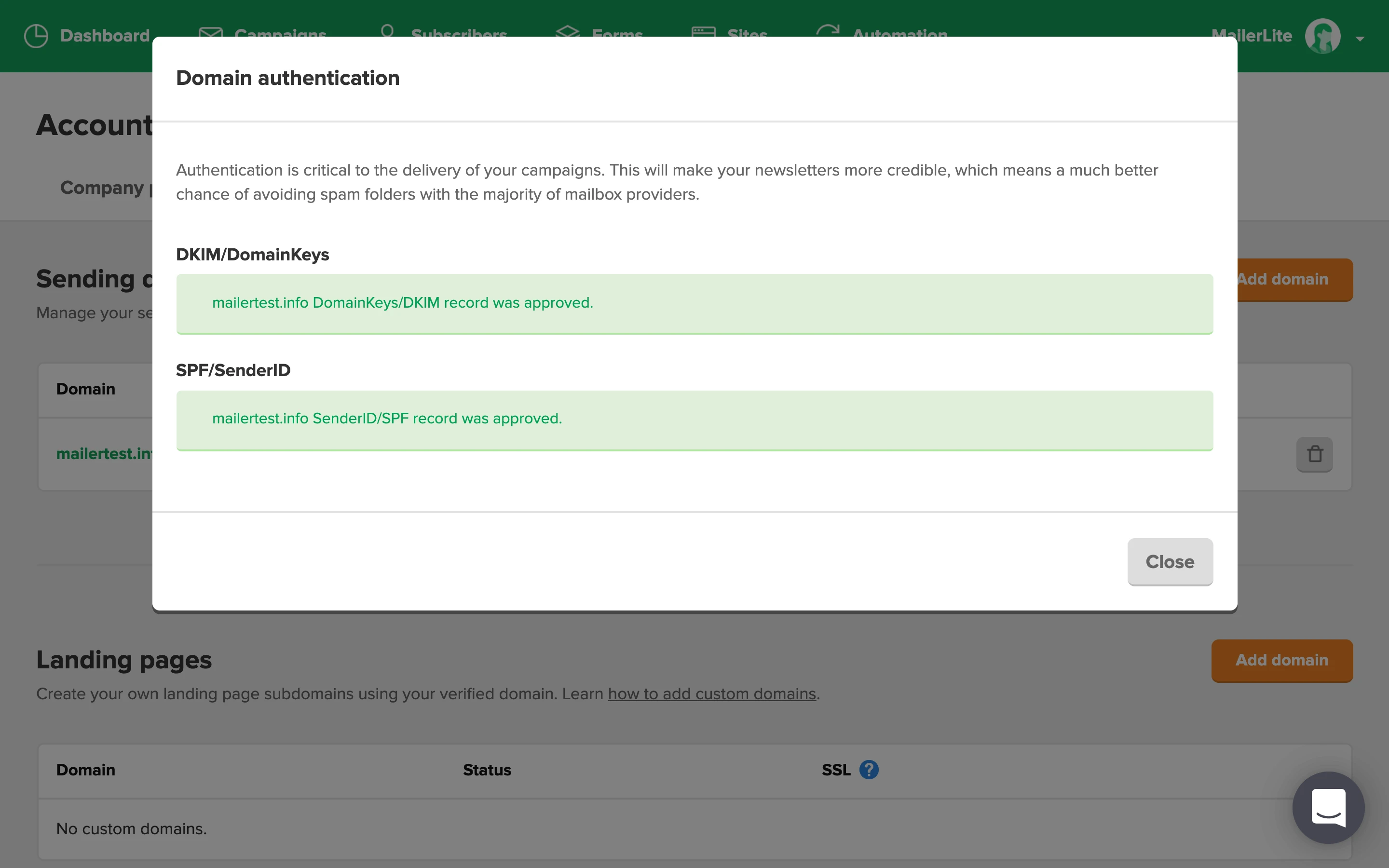This screenshot has width=1389, height=868.
Task: Switch to the Company profile tab
Action: [103, 188]
